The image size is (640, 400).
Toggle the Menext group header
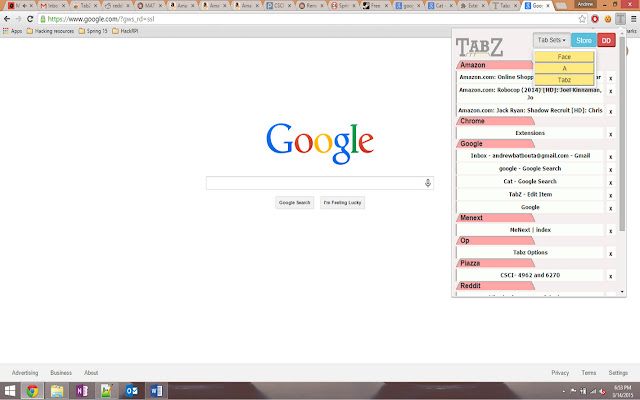tap(495, 218)
